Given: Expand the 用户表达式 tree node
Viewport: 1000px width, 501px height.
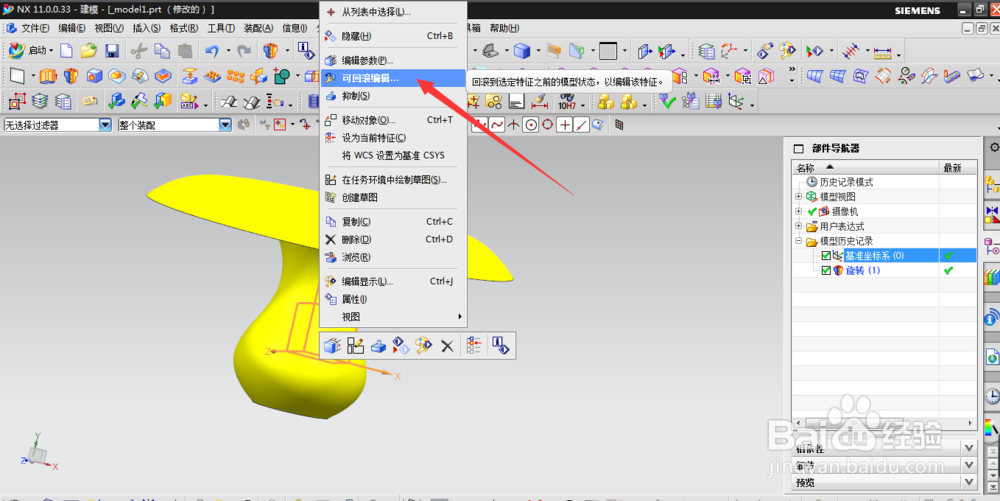Looking at the screenshot, I should click(x=798, y=226).
